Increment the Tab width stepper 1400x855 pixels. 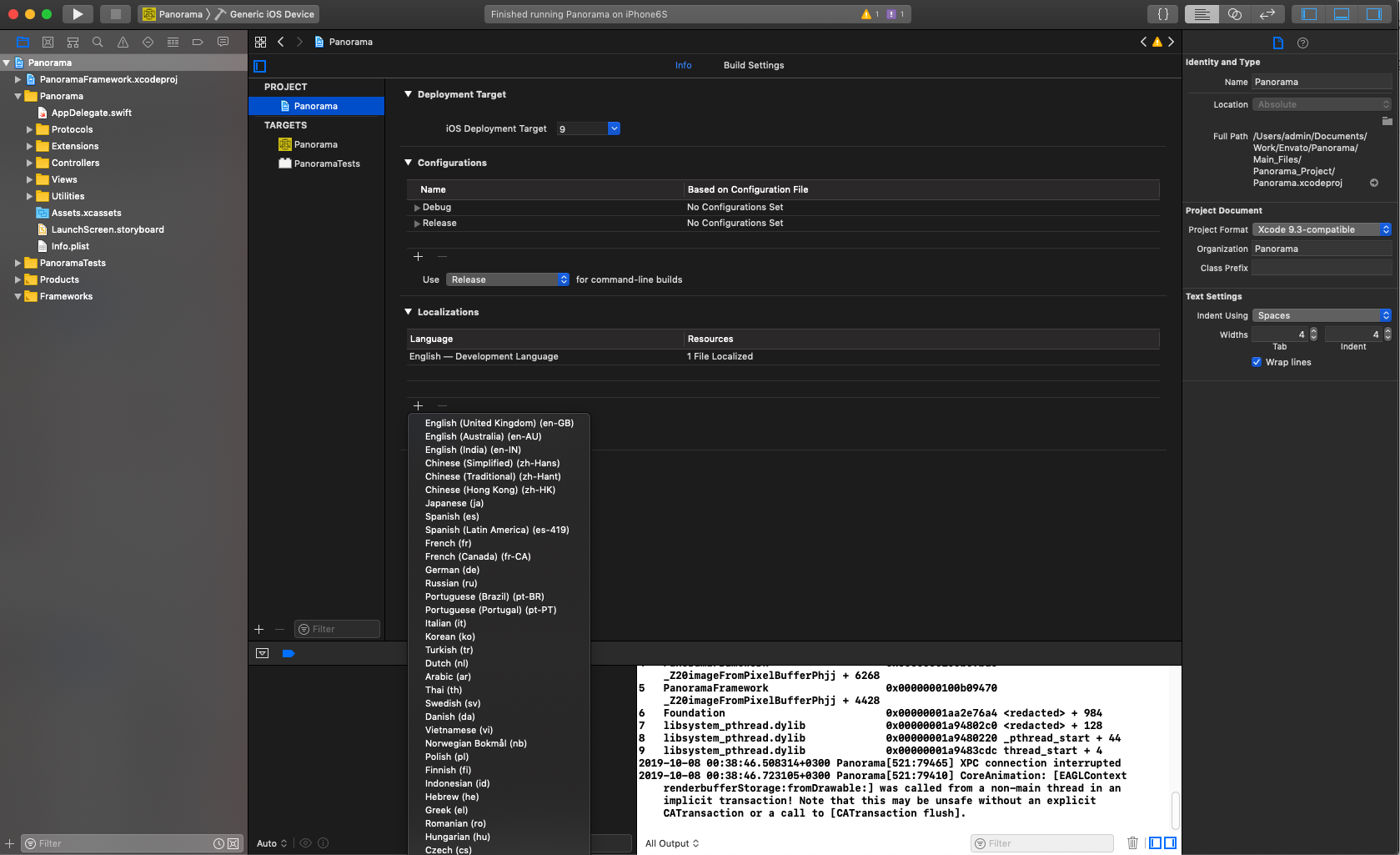tap(1313, 331)
